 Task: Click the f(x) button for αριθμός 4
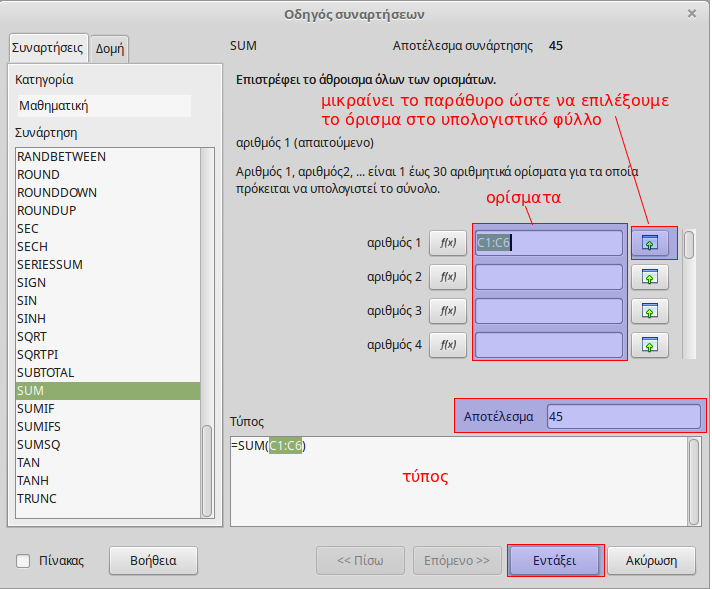click(447, 345)
